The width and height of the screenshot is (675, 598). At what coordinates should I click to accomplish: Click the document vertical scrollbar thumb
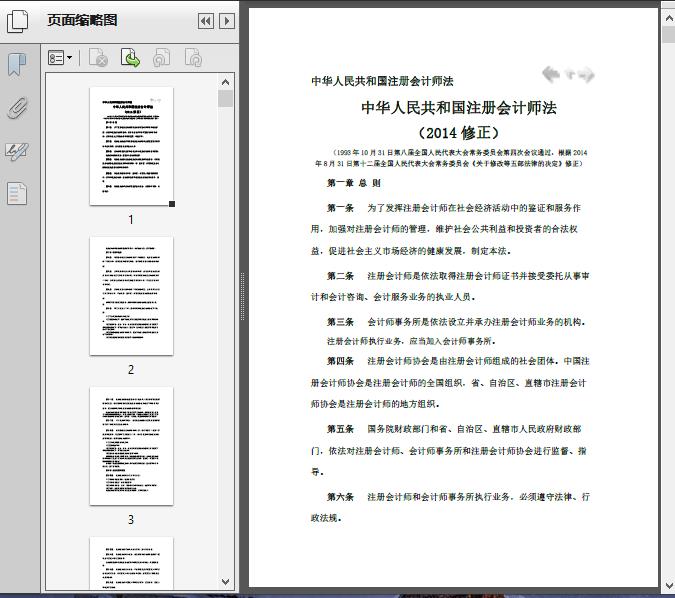[x=669, y=34]
